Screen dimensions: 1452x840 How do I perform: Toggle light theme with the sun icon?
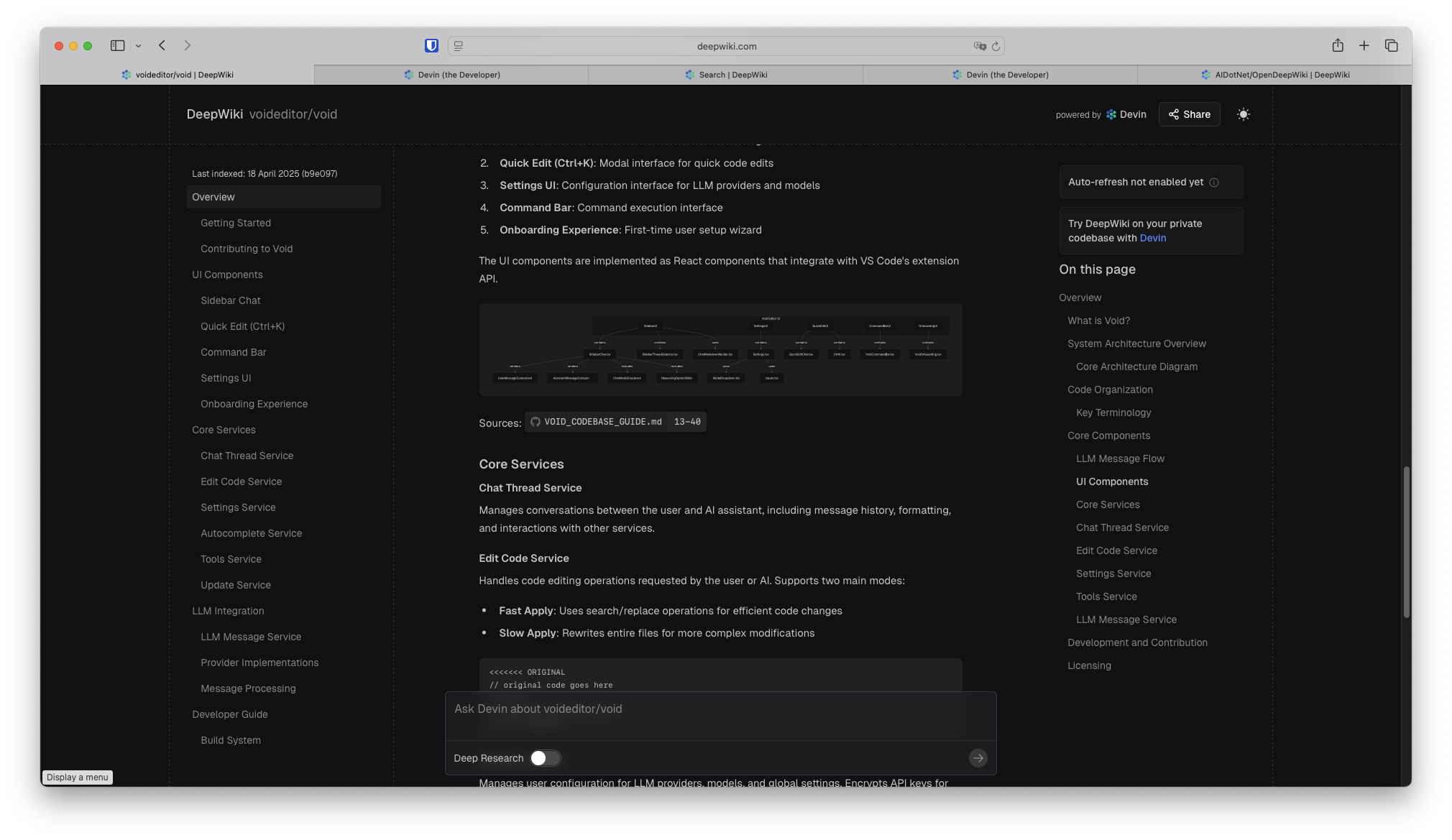[1243, 114]
